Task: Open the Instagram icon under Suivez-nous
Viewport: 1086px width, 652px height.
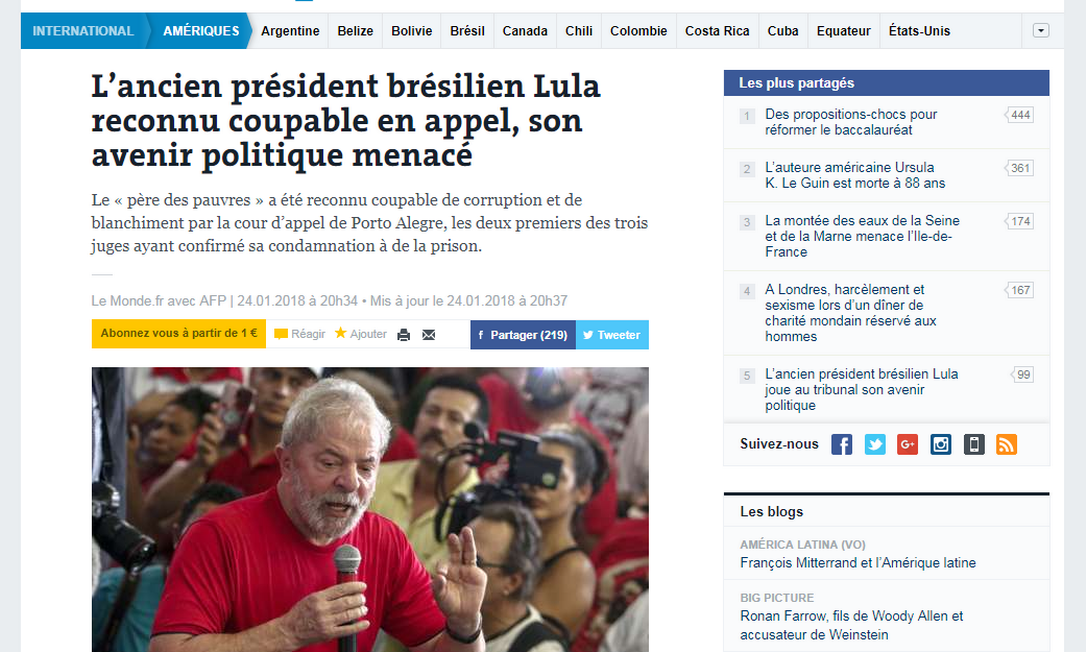Action: (x=941, y=444)
